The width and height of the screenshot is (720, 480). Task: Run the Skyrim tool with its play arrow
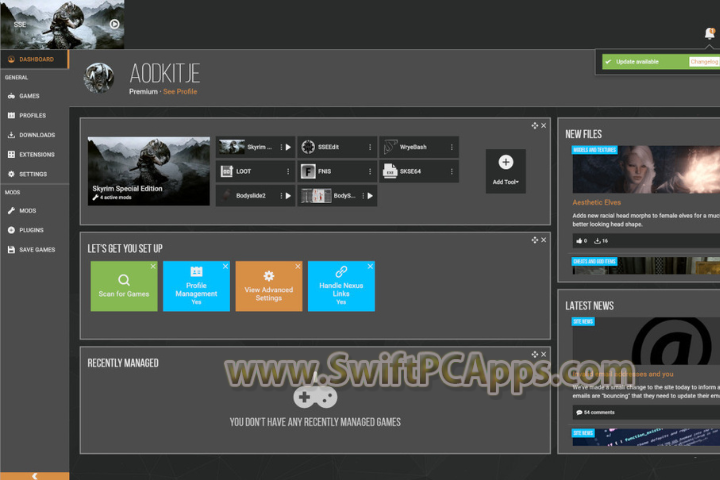point(288,147)
